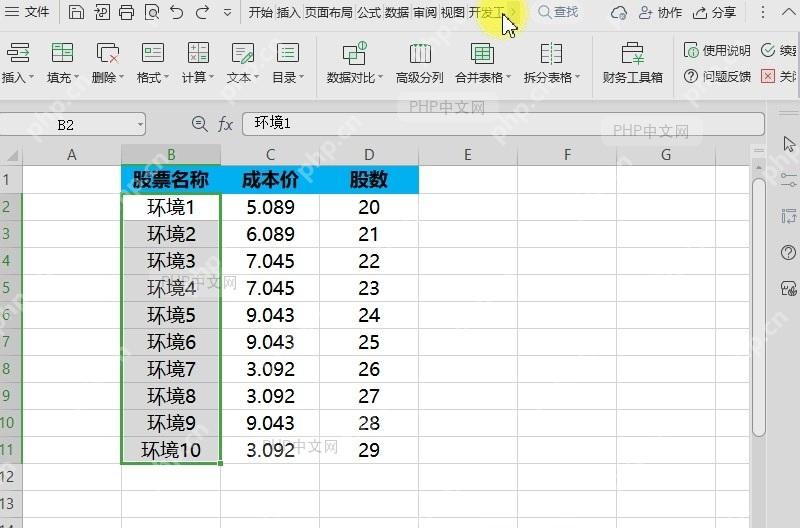Switch to the 审阅 tab
The height and width of the screenshot is (528, 800).
[424, 12]
